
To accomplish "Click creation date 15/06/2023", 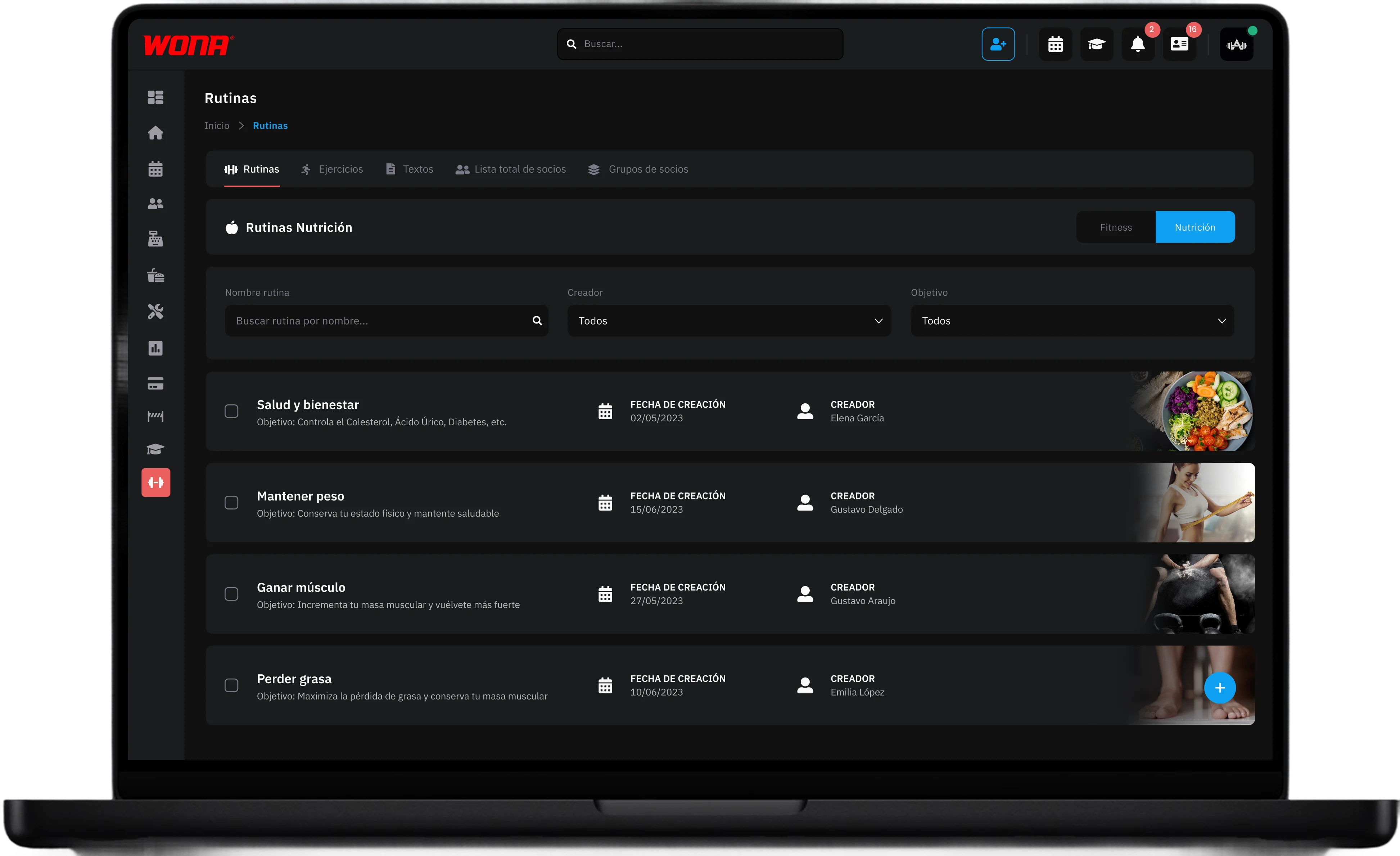I will pos(656,509).
